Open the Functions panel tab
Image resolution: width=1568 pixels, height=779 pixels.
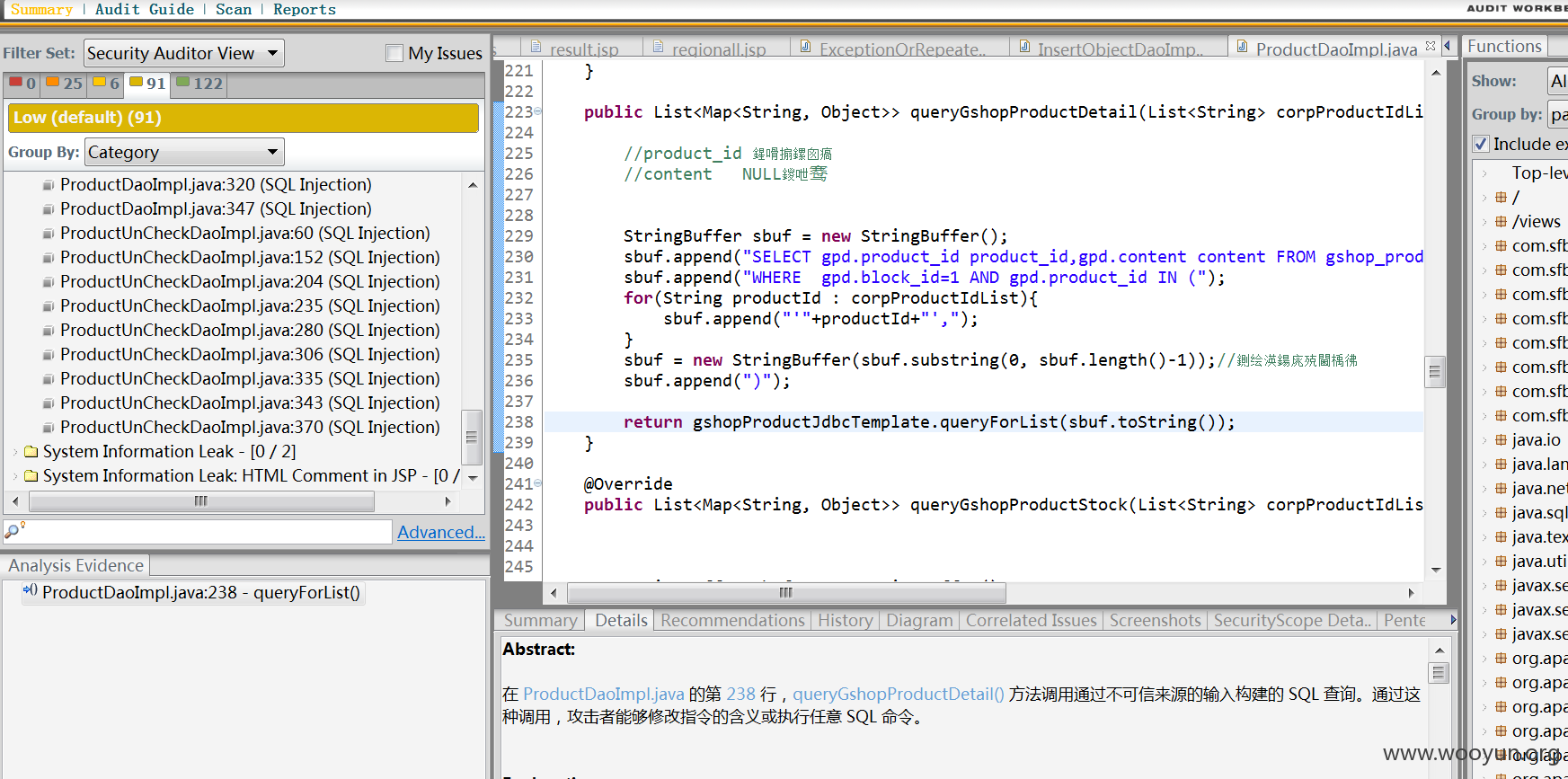[x=1504, y=46]
